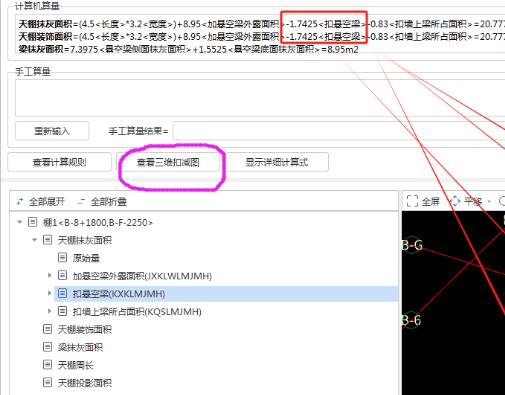Click the 查看计算规则 button
Screen dimensions: 505x395
point(59,162)
